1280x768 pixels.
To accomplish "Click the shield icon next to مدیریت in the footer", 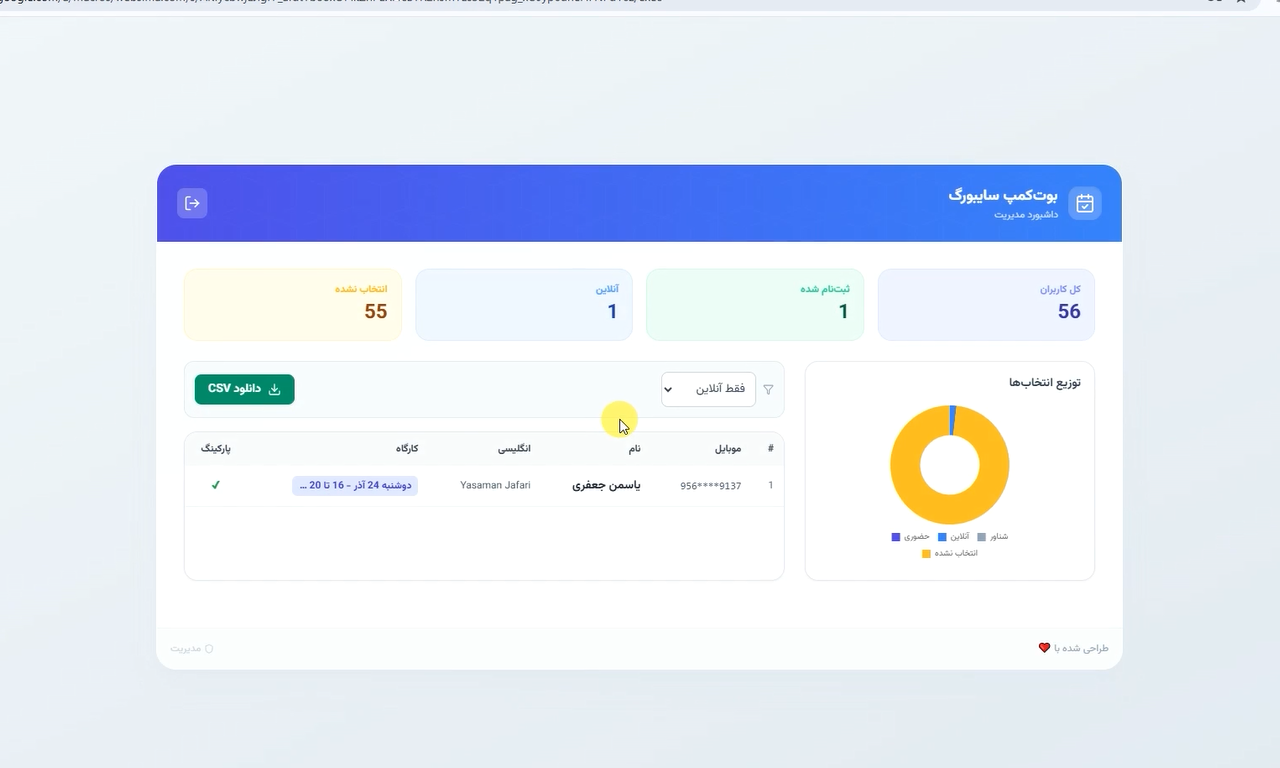I will click(209, 649).
